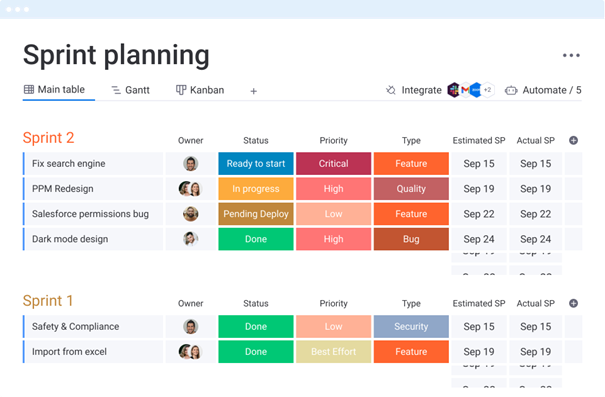Click the Sprint 1 group title
605x397 pixels.
point(48,301)
